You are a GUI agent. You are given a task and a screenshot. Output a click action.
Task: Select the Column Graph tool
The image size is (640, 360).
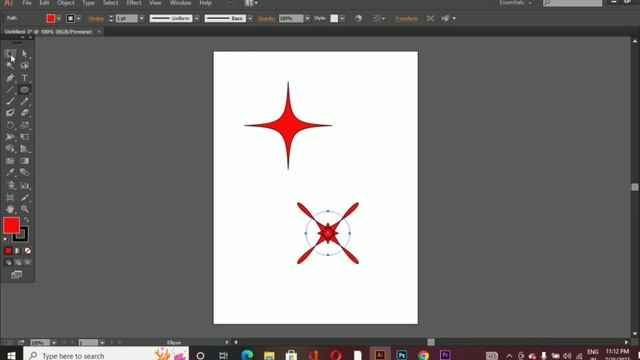click(x=24, y=186)
